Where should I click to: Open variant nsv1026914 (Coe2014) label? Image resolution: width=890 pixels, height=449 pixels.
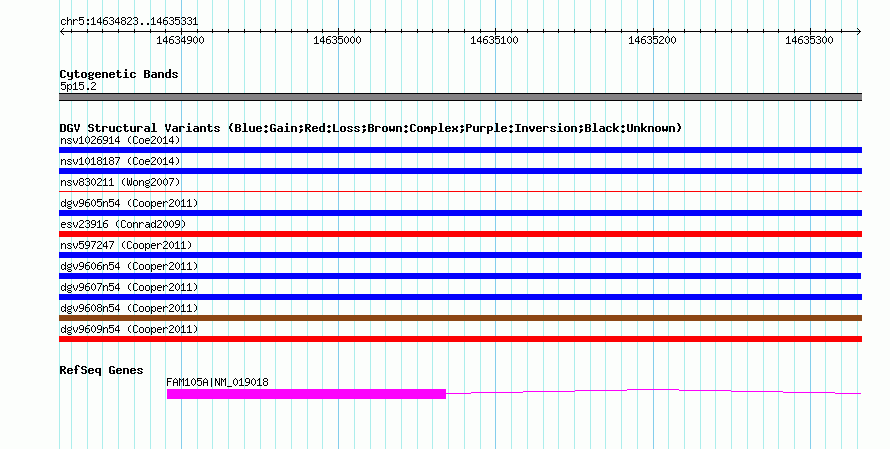[120, 140]
